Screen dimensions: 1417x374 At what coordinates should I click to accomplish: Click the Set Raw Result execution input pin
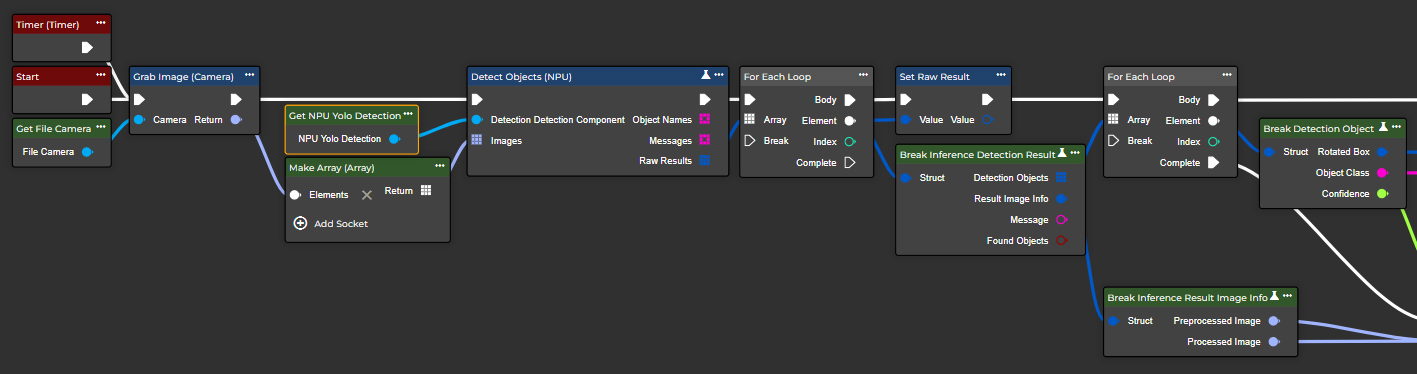click(906, 99)
